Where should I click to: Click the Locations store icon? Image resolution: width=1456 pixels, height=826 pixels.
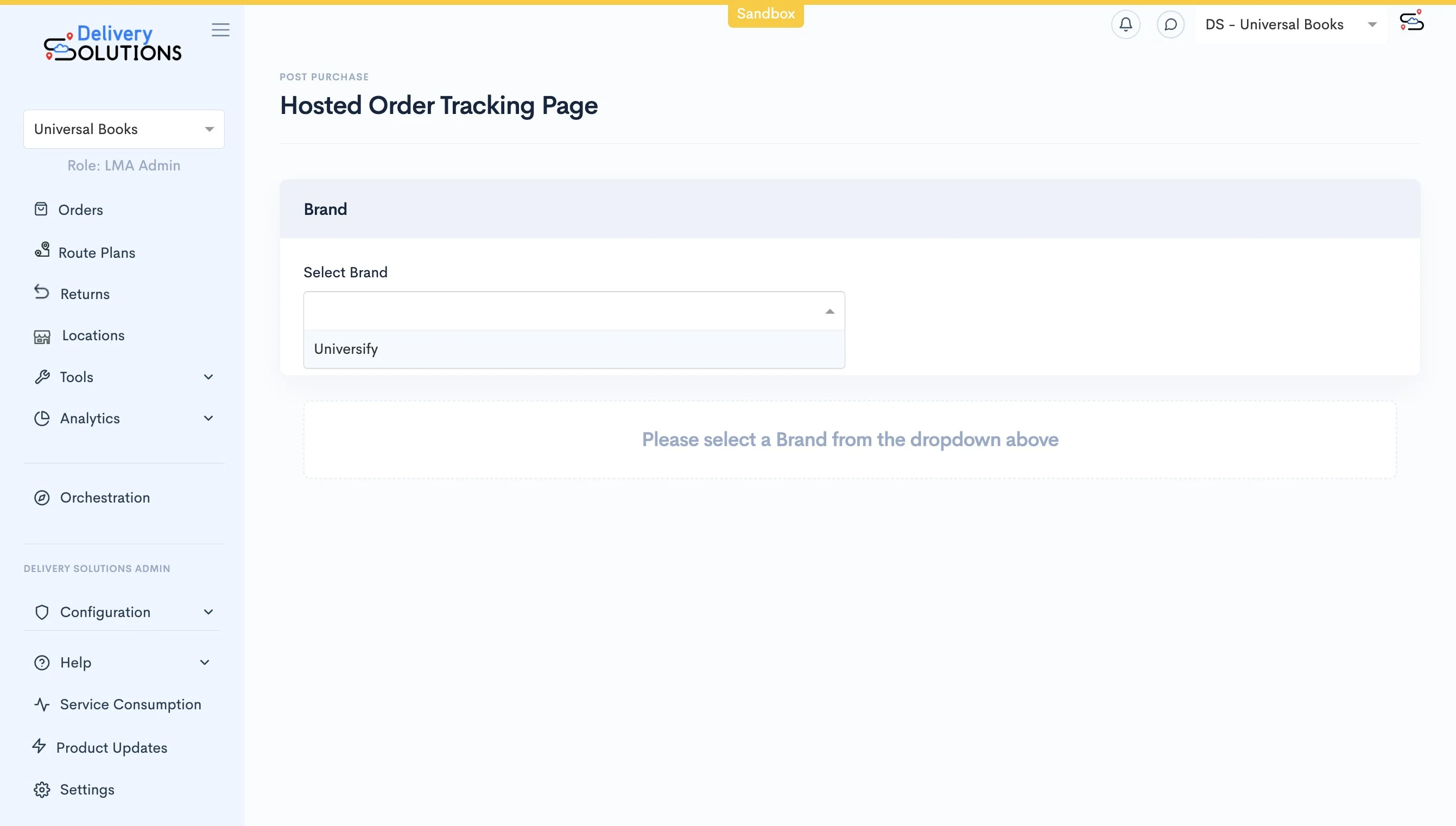pyautogui.click(x=42, y=337)
